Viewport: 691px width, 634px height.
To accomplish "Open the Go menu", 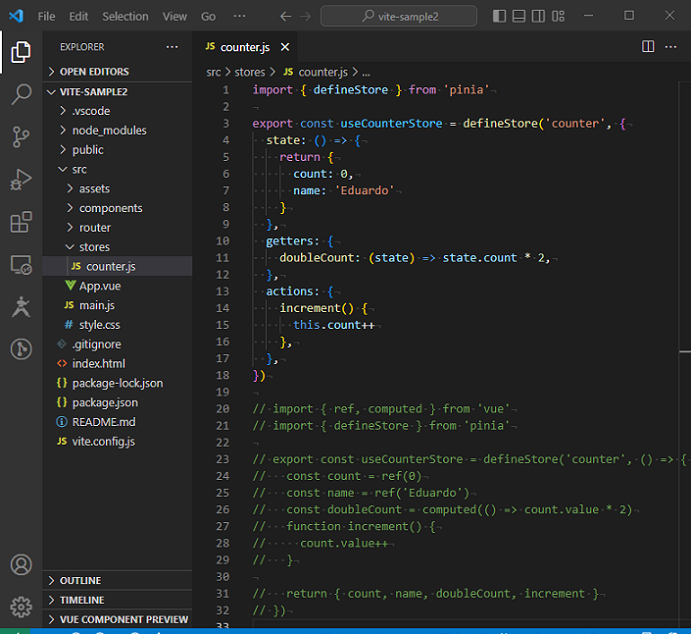I will click(x=208, y=17).
